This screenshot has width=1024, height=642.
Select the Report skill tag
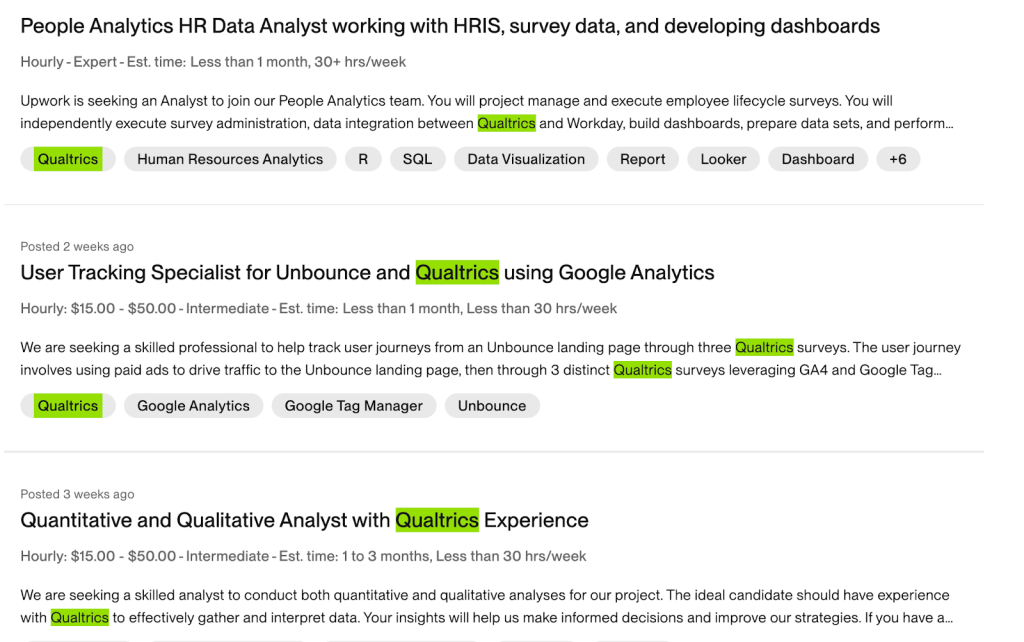pos(642,159)
